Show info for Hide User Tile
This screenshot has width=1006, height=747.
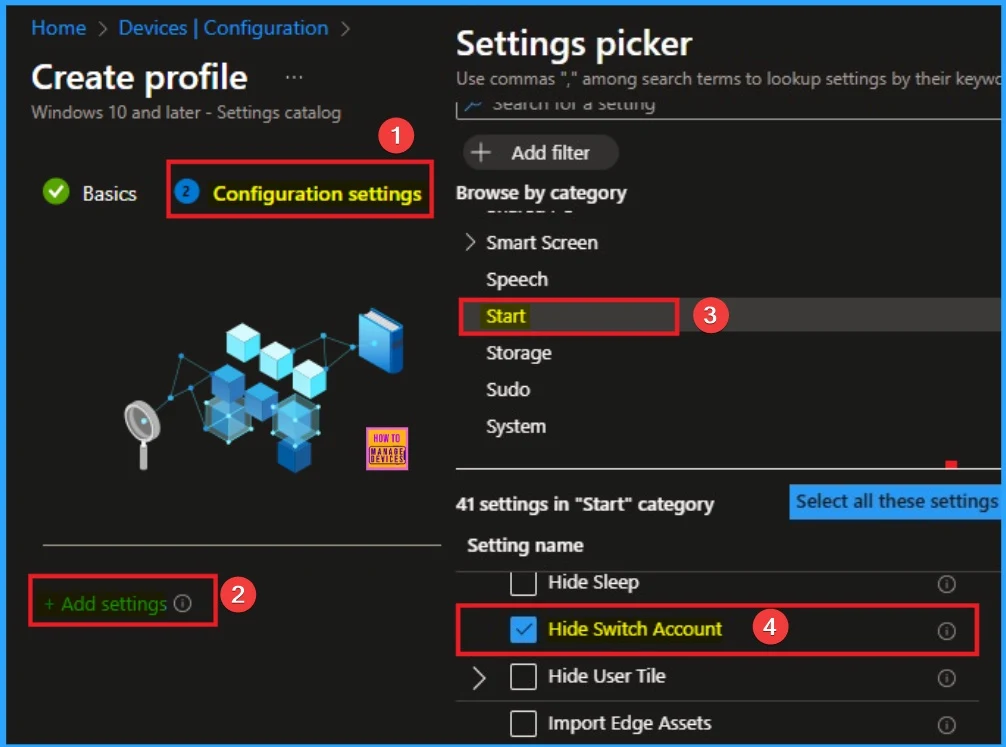[x=946, y=678]
